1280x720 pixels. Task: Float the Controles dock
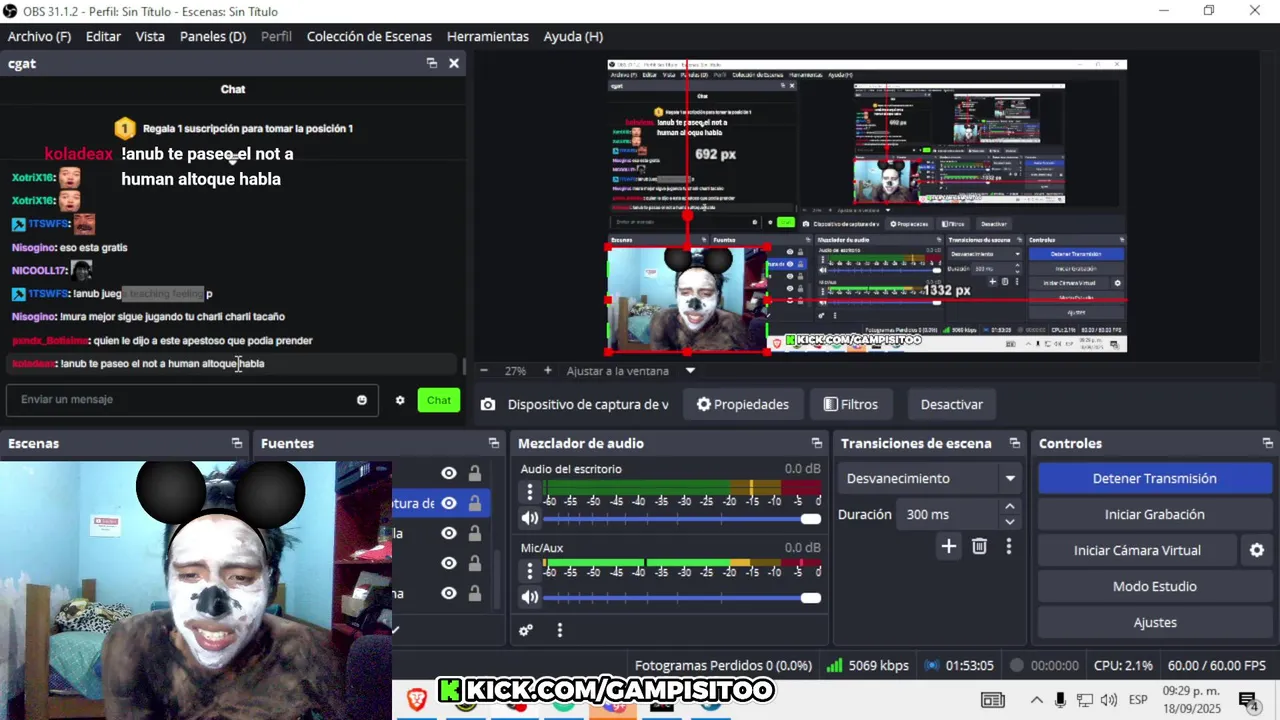point(1268,443)
